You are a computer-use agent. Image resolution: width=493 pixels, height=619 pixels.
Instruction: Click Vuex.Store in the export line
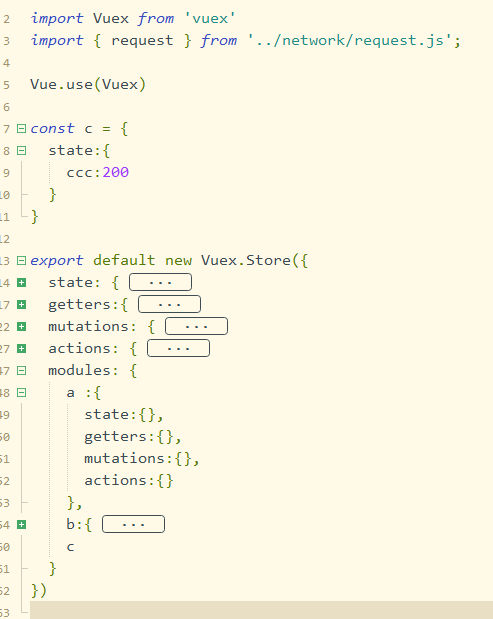[x=246, y=261]
